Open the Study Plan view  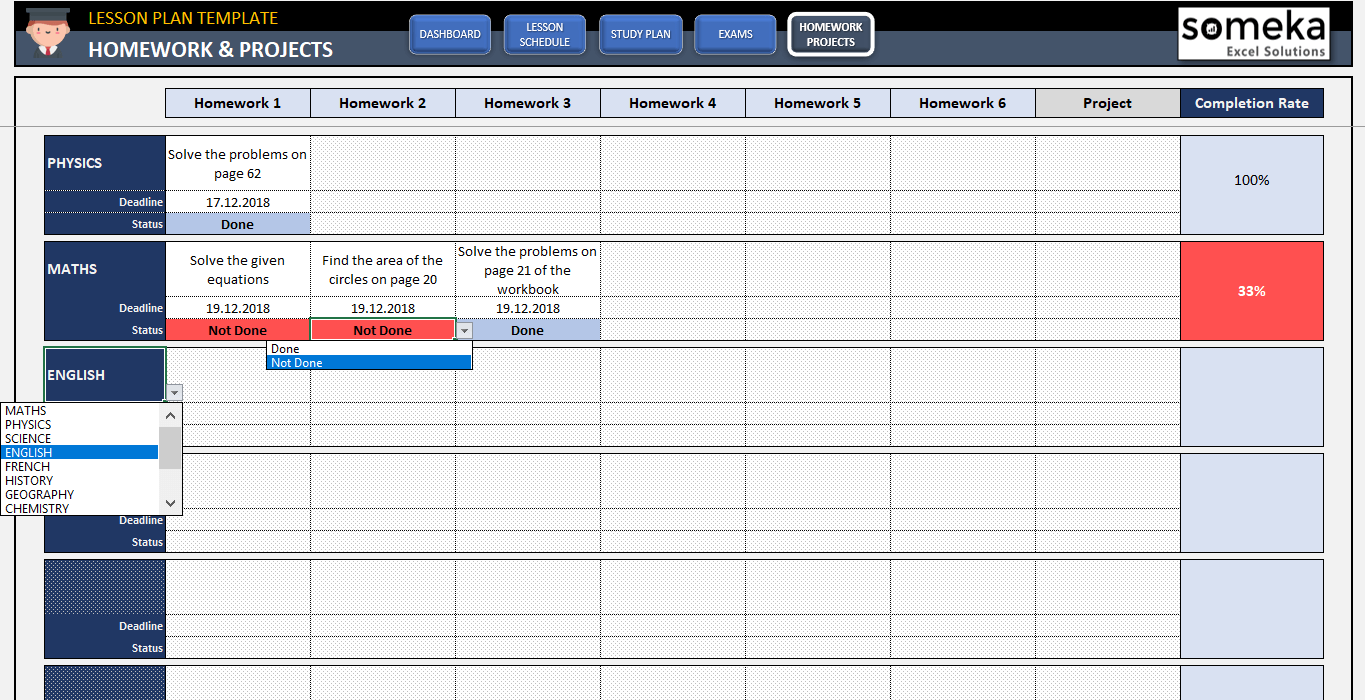(x=640, y=33)
